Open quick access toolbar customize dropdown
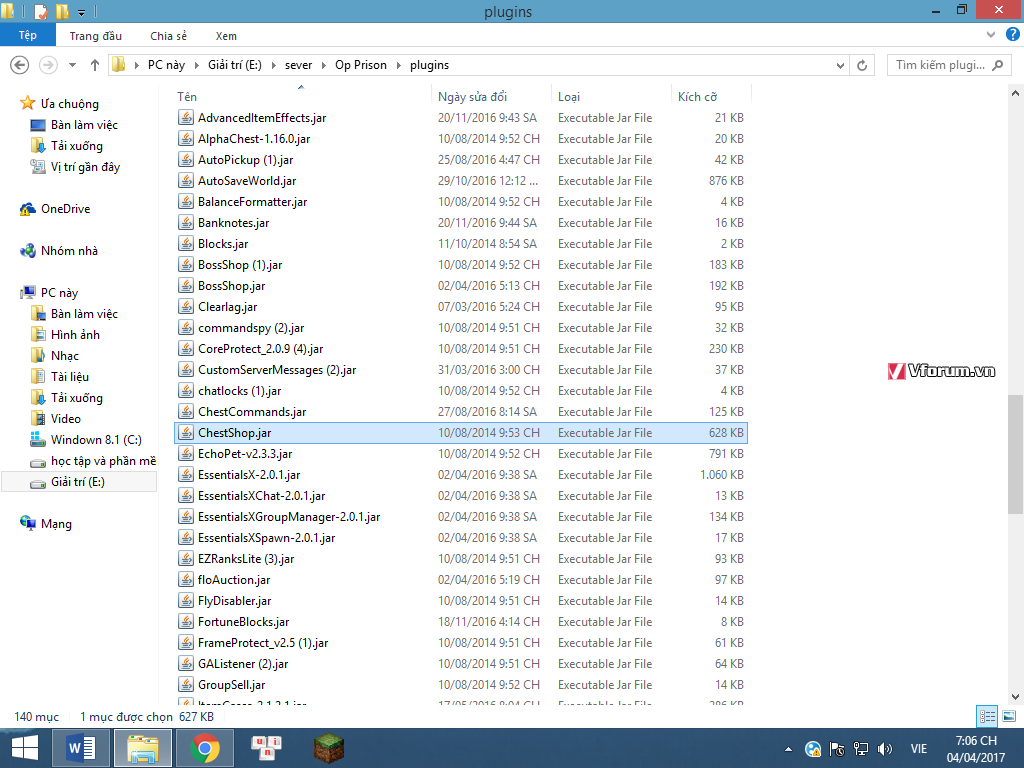Viewport: 1024px width, 768px height. click(81, 12)
